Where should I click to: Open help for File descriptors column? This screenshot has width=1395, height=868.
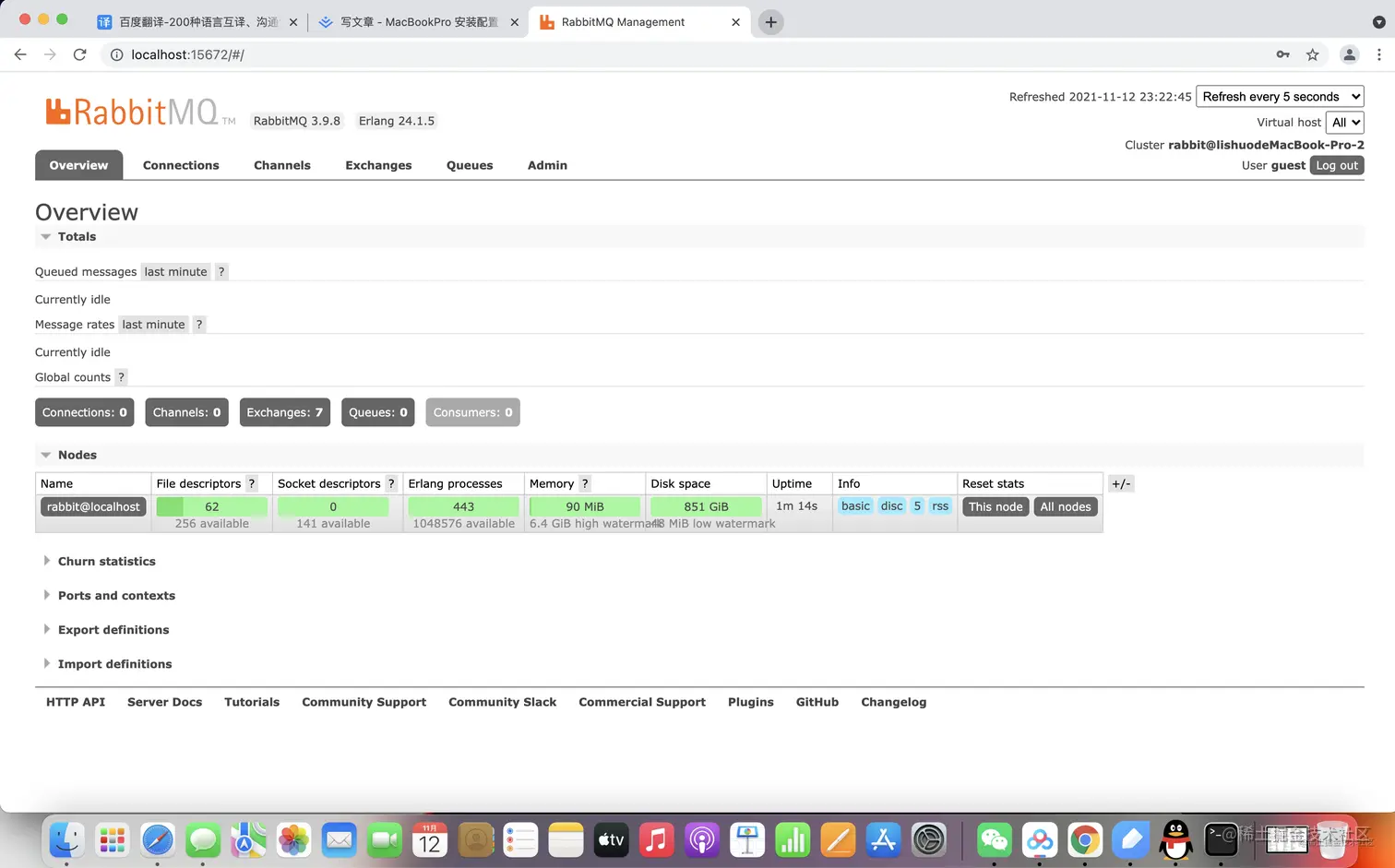coord(252,483)
